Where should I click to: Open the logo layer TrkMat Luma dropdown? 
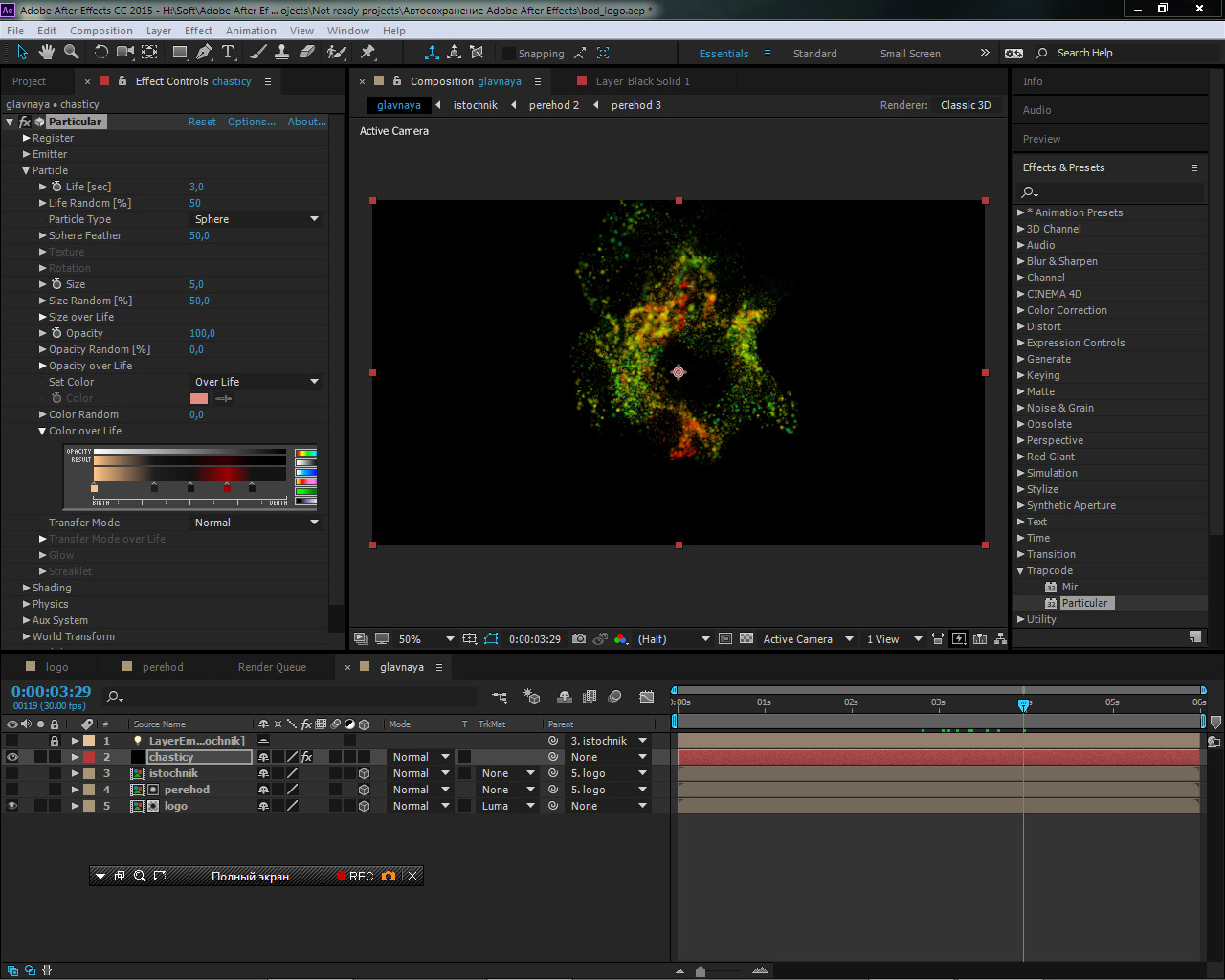coord(507,806)
